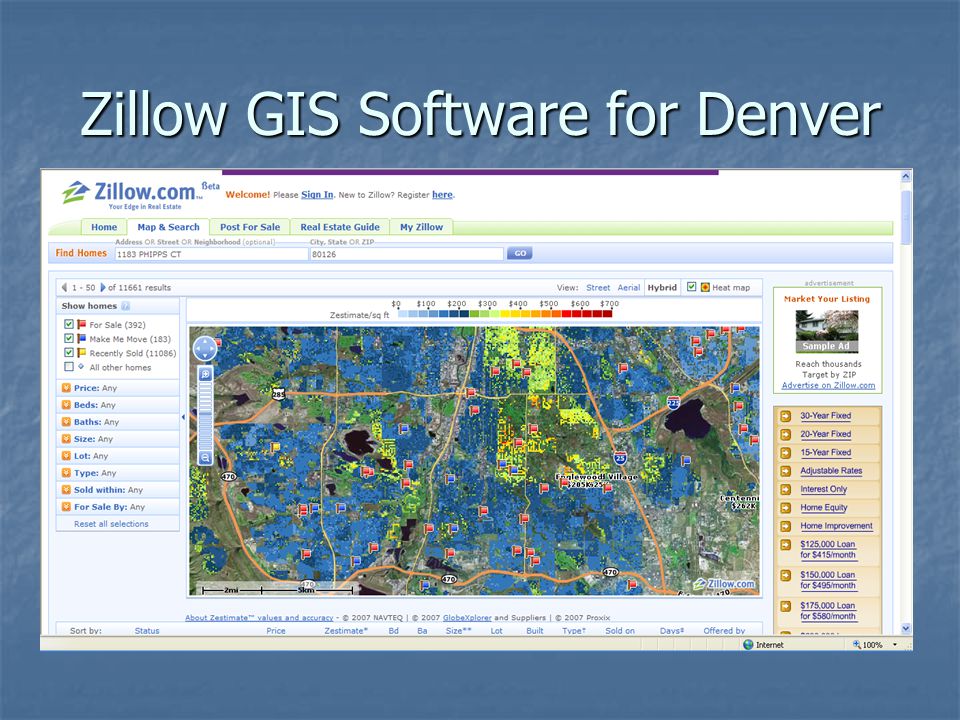The image size is (960, 720).
Task: Click the Zillow.com house logo
Action: (x=76, y=192)
